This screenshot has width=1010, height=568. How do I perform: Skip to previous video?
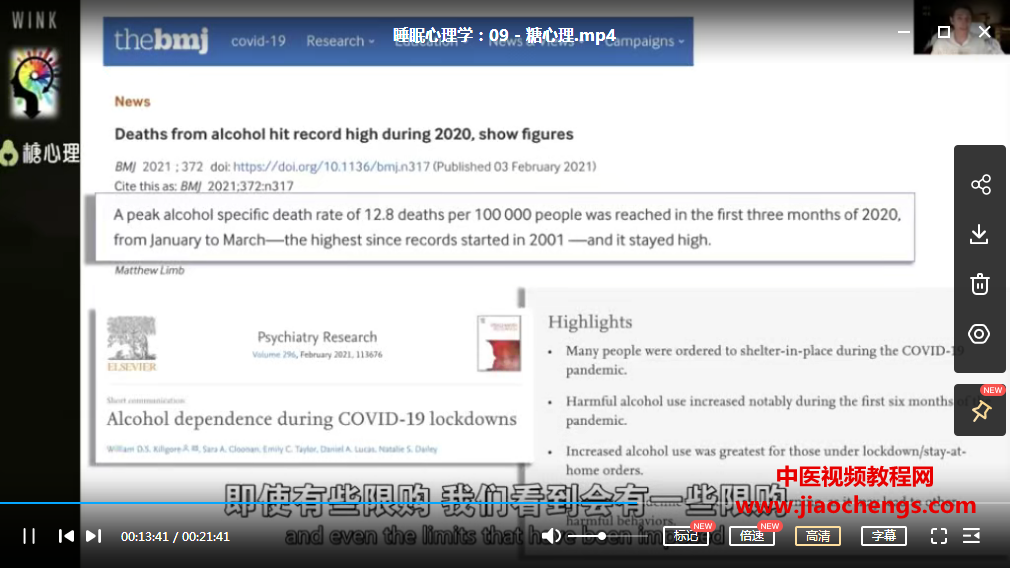click(x=66, y=536)
